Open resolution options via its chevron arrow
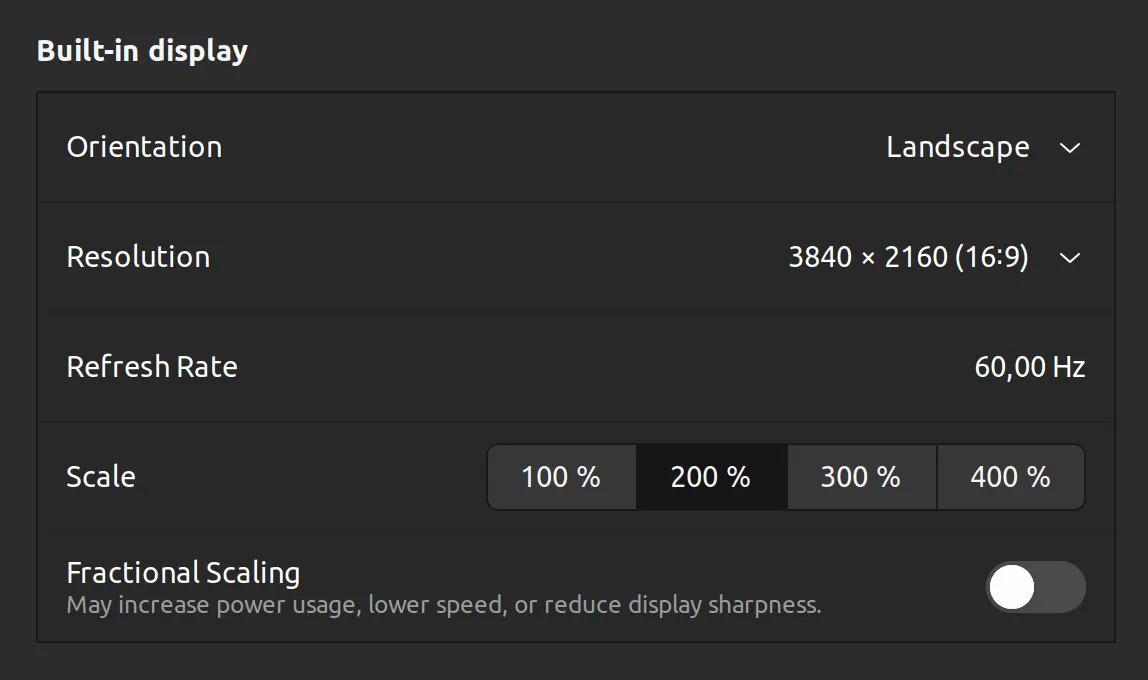Viewport: 1148px width, 680px height. pyautogui.click(x=1069, y=257)
